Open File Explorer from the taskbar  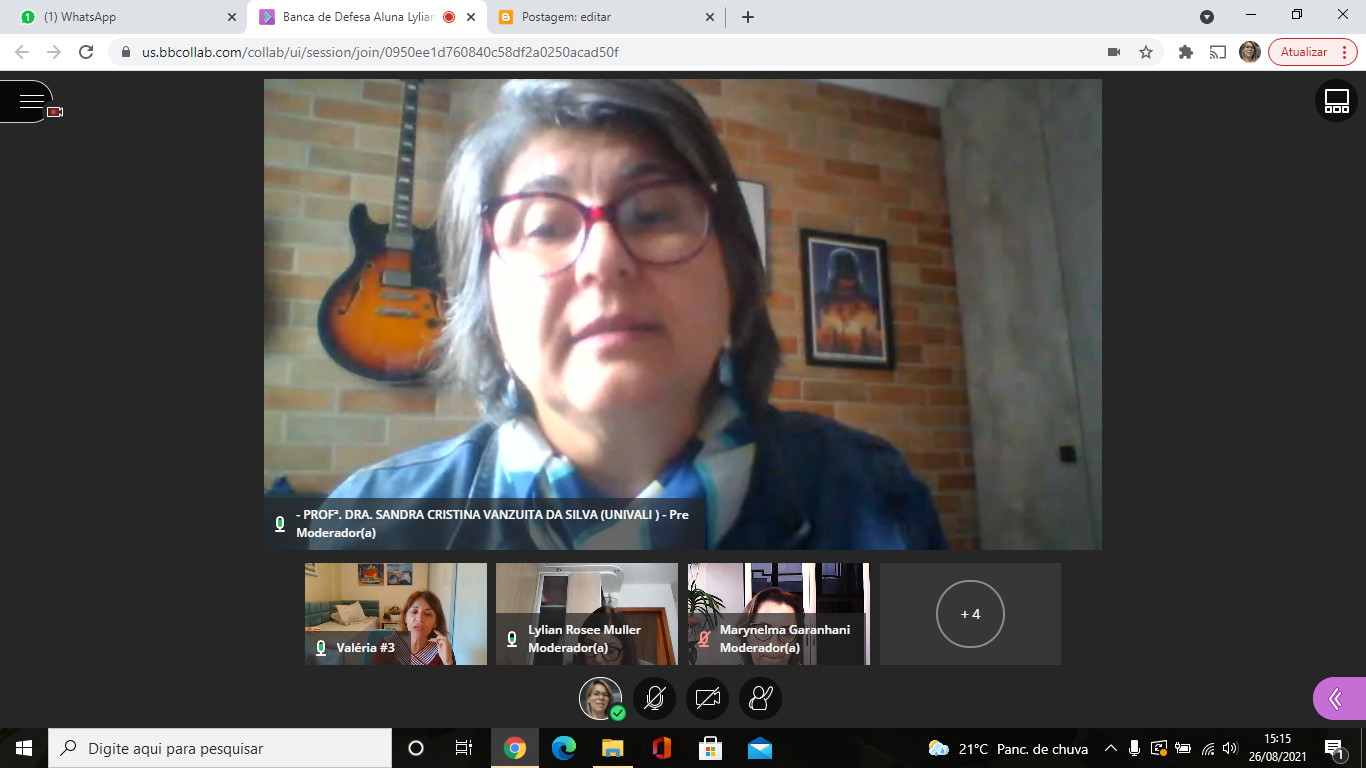click(612, 748)
